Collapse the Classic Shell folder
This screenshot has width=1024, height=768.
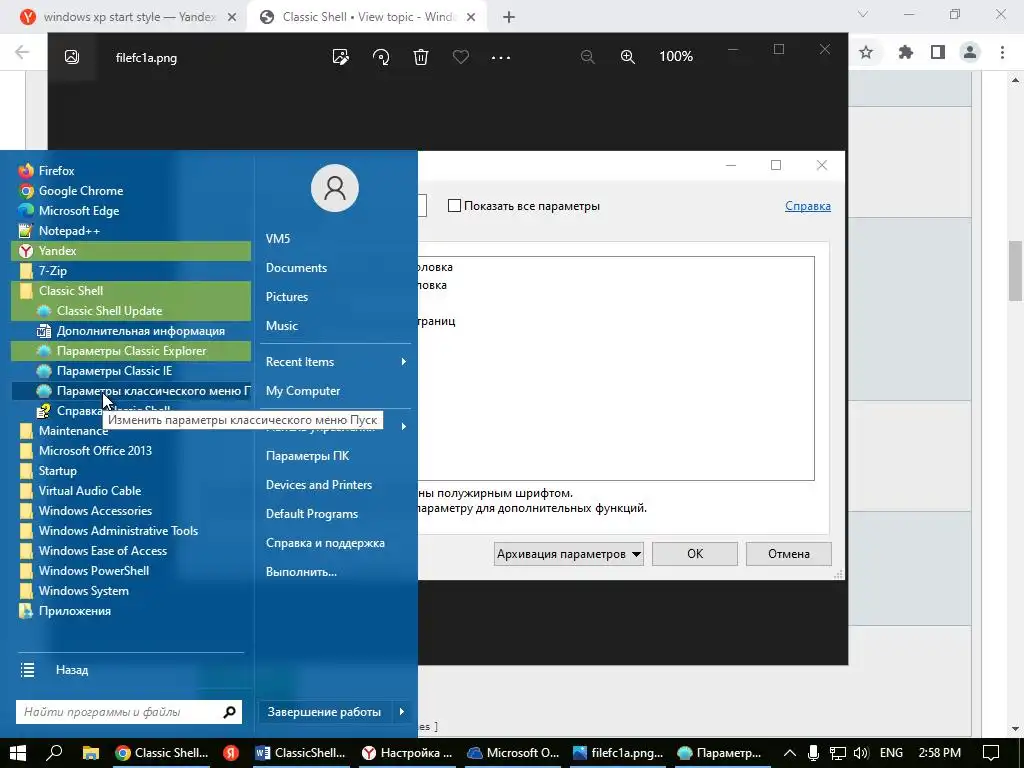[x=131, y=291]
